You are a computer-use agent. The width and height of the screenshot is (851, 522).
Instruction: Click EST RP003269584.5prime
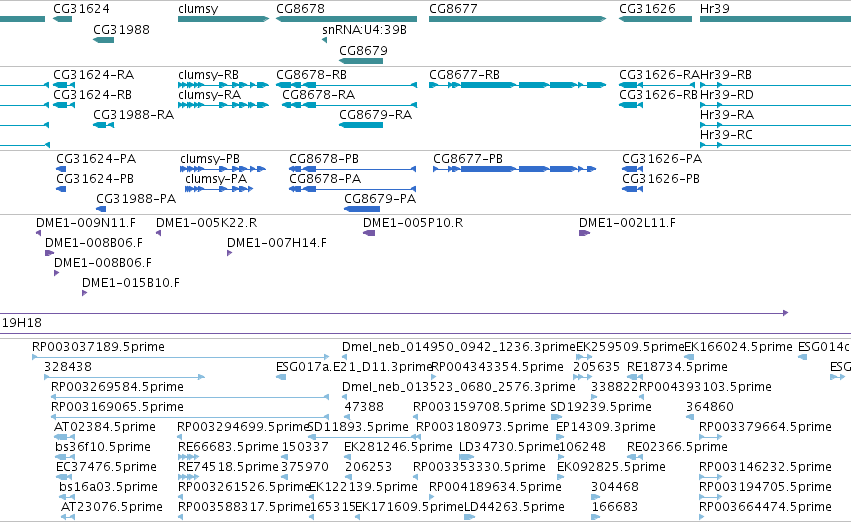[x=117, y=387]
